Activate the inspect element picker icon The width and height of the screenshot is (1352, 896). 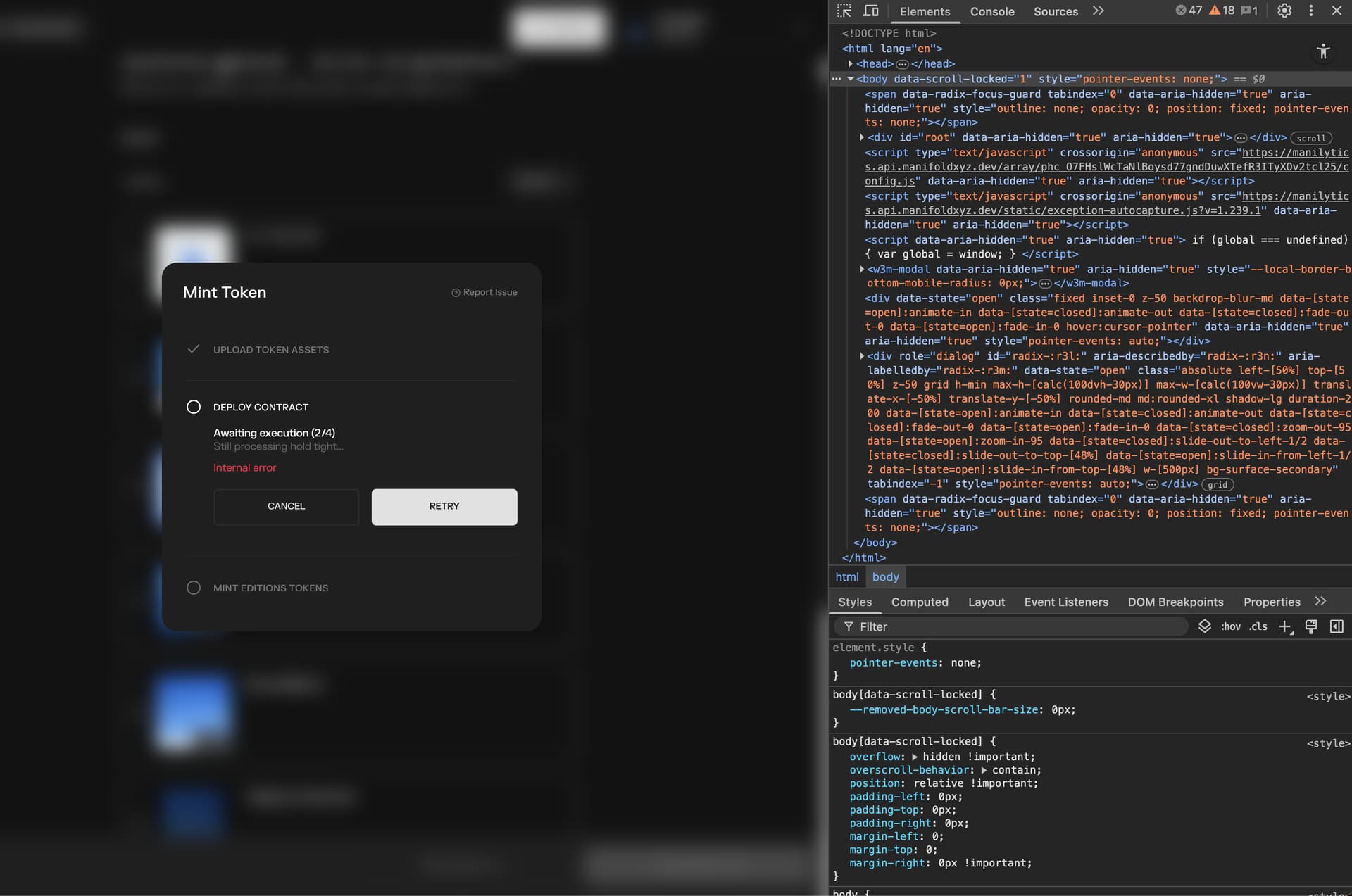844,11
